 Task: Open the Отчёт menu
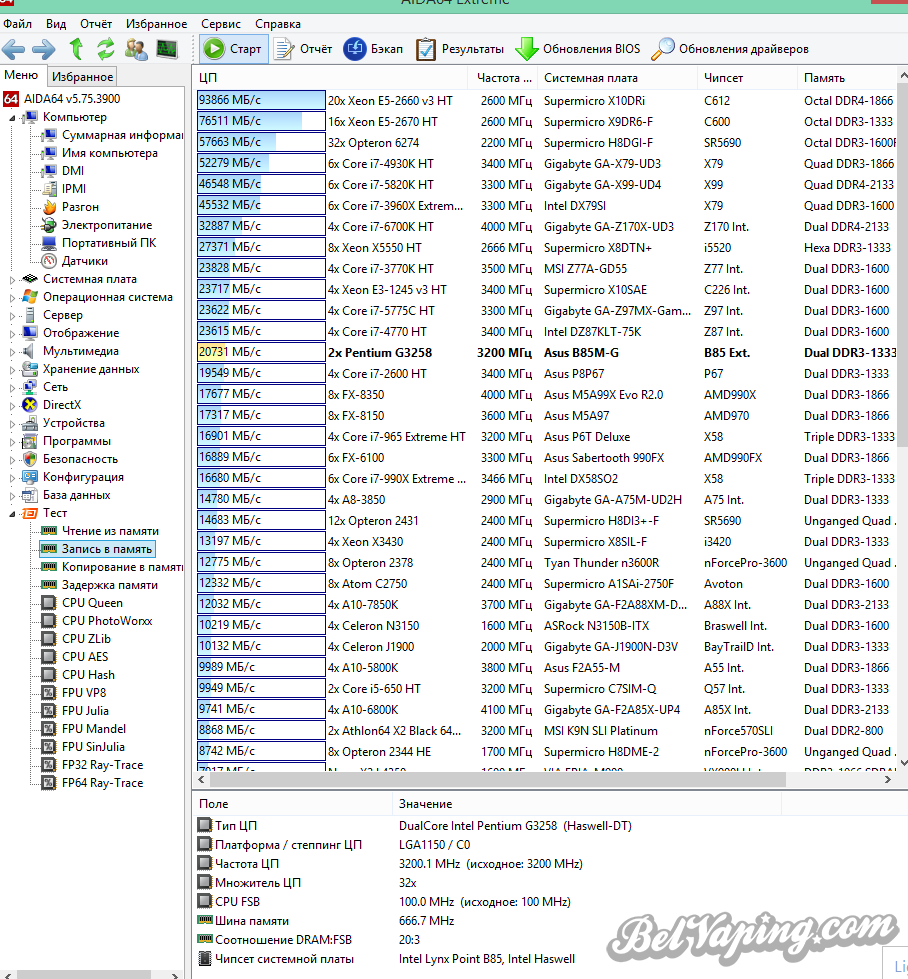[x=96, y=24]
